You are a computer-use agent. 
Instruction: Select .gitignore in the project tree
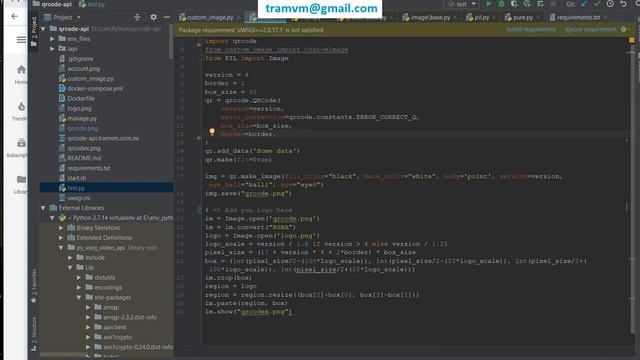pos(76,59)
